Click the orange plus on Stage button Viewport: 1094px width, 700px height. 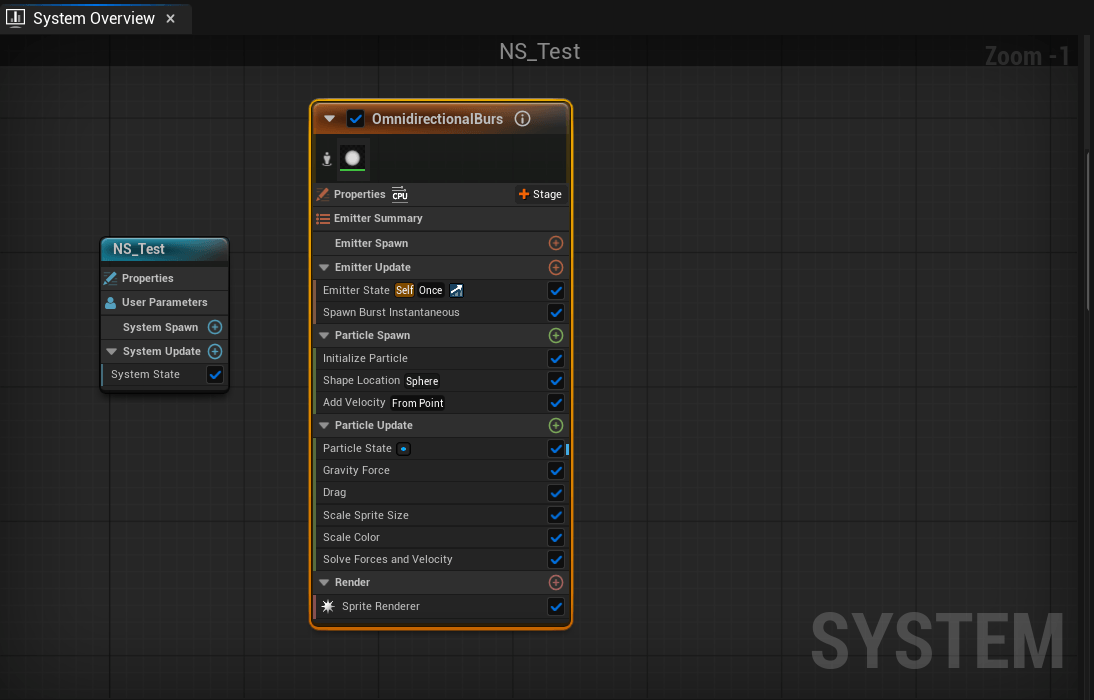pos(524,194)
